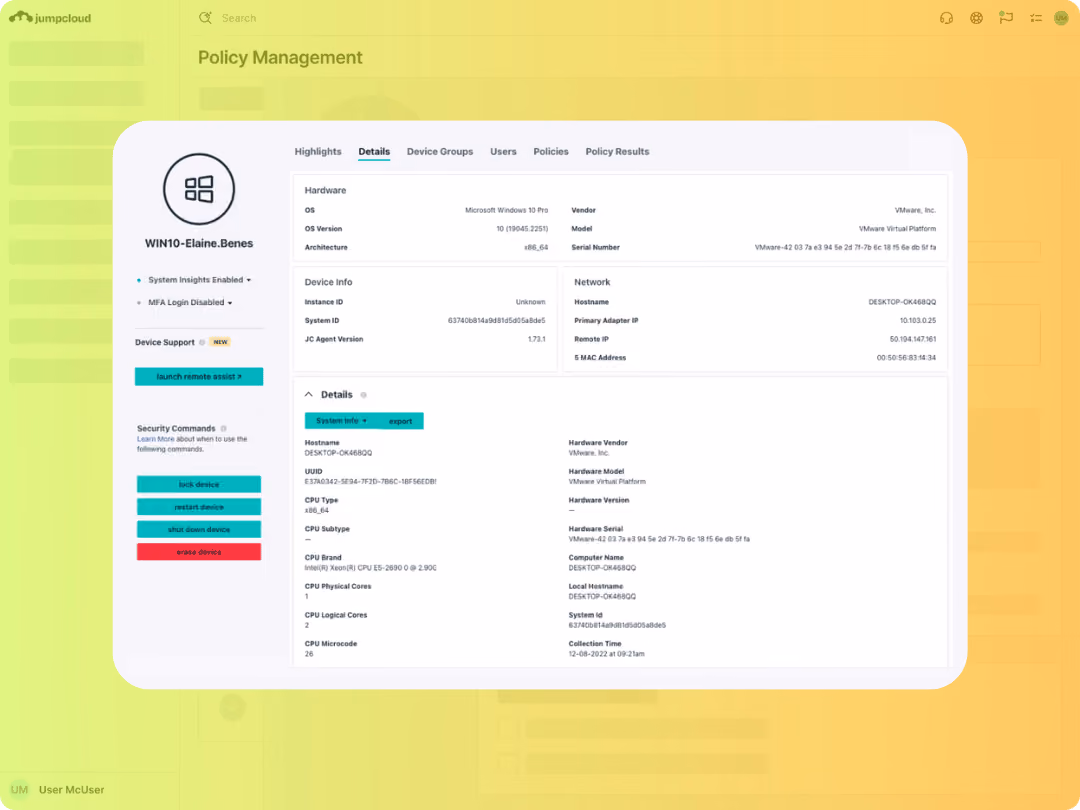The height and width of the screenshot is (810, 1080).
Task: Switch to the Highlights tab
Action: [318, 152]
